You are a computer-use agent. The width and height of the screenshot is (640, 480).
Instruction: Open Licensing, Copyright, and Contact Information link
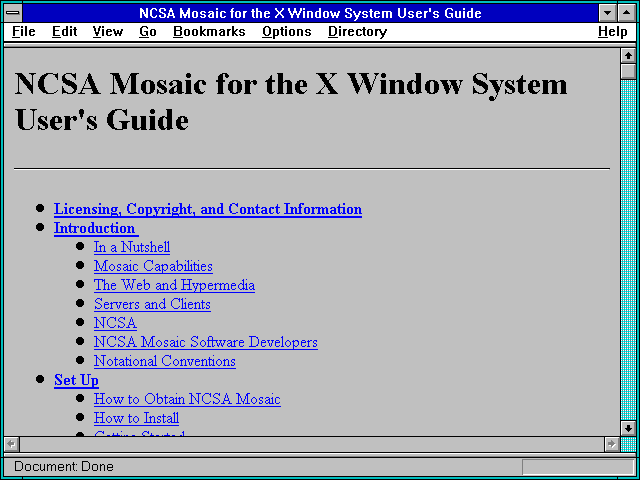click(x=208, y=209)
